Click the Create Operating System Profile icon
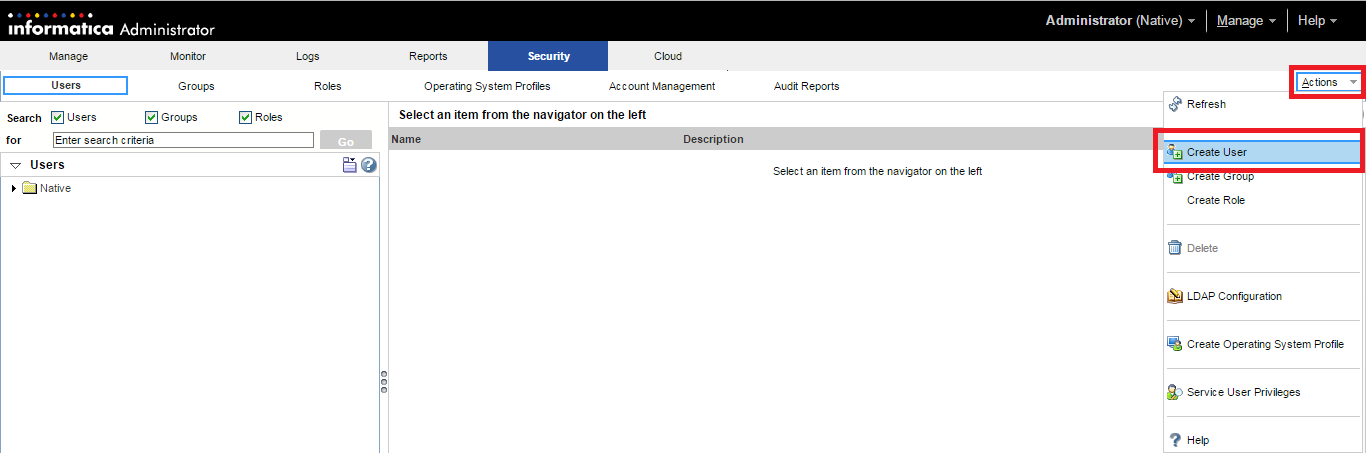The image size is (1366, 453). (x=1175, y=344)
